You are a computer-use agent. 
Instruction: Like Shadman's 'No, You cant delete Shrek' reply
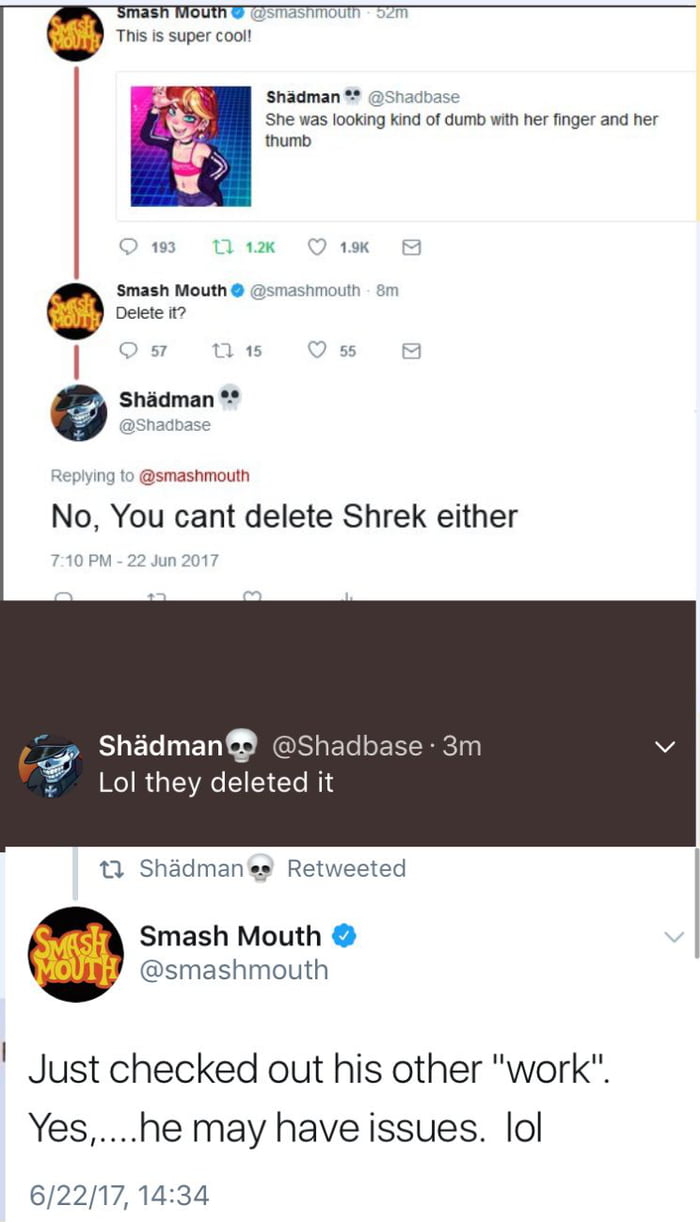point(252,594)
